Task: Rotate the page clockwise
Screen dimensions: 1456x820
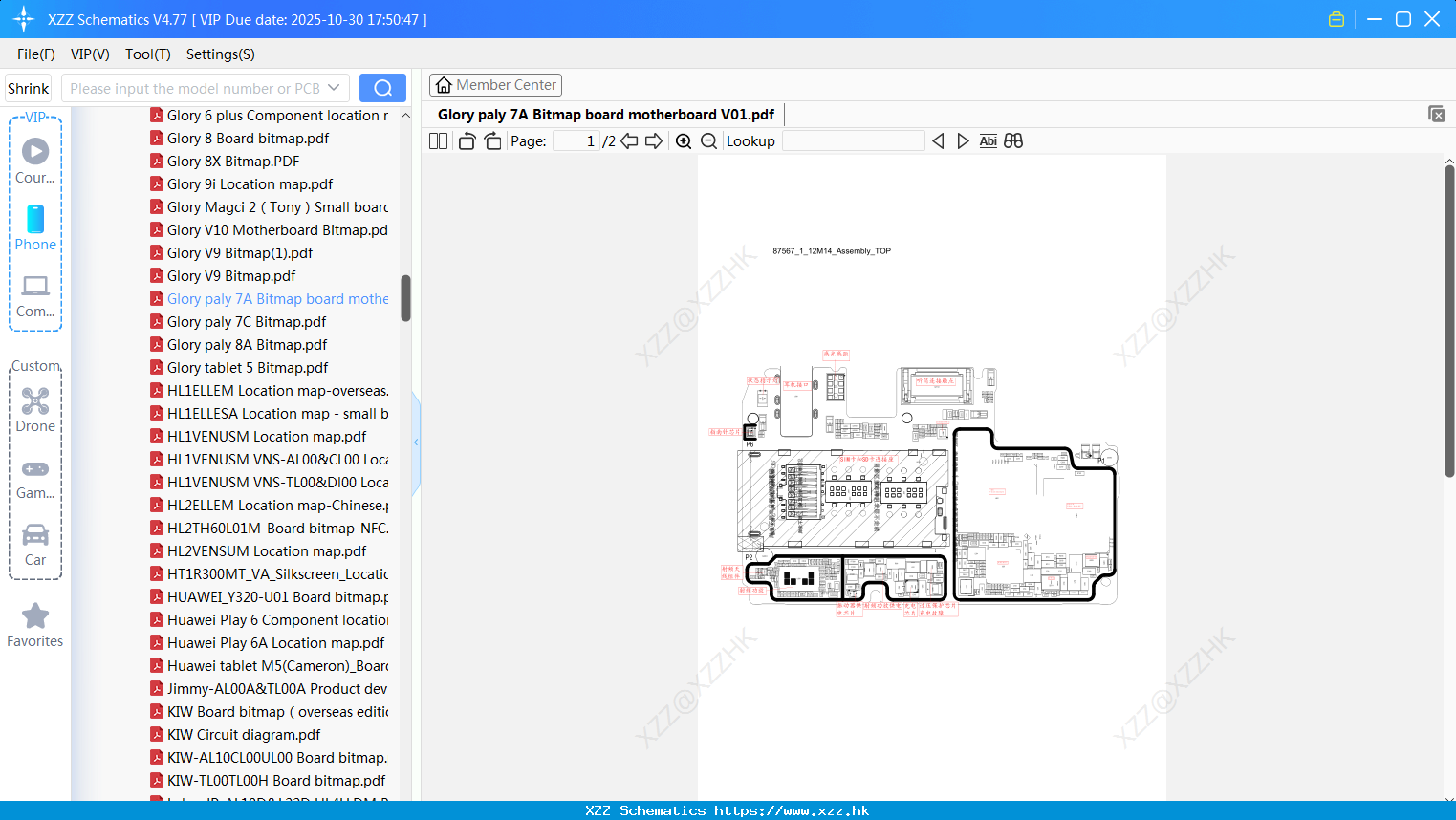Action: click(492, 140)
